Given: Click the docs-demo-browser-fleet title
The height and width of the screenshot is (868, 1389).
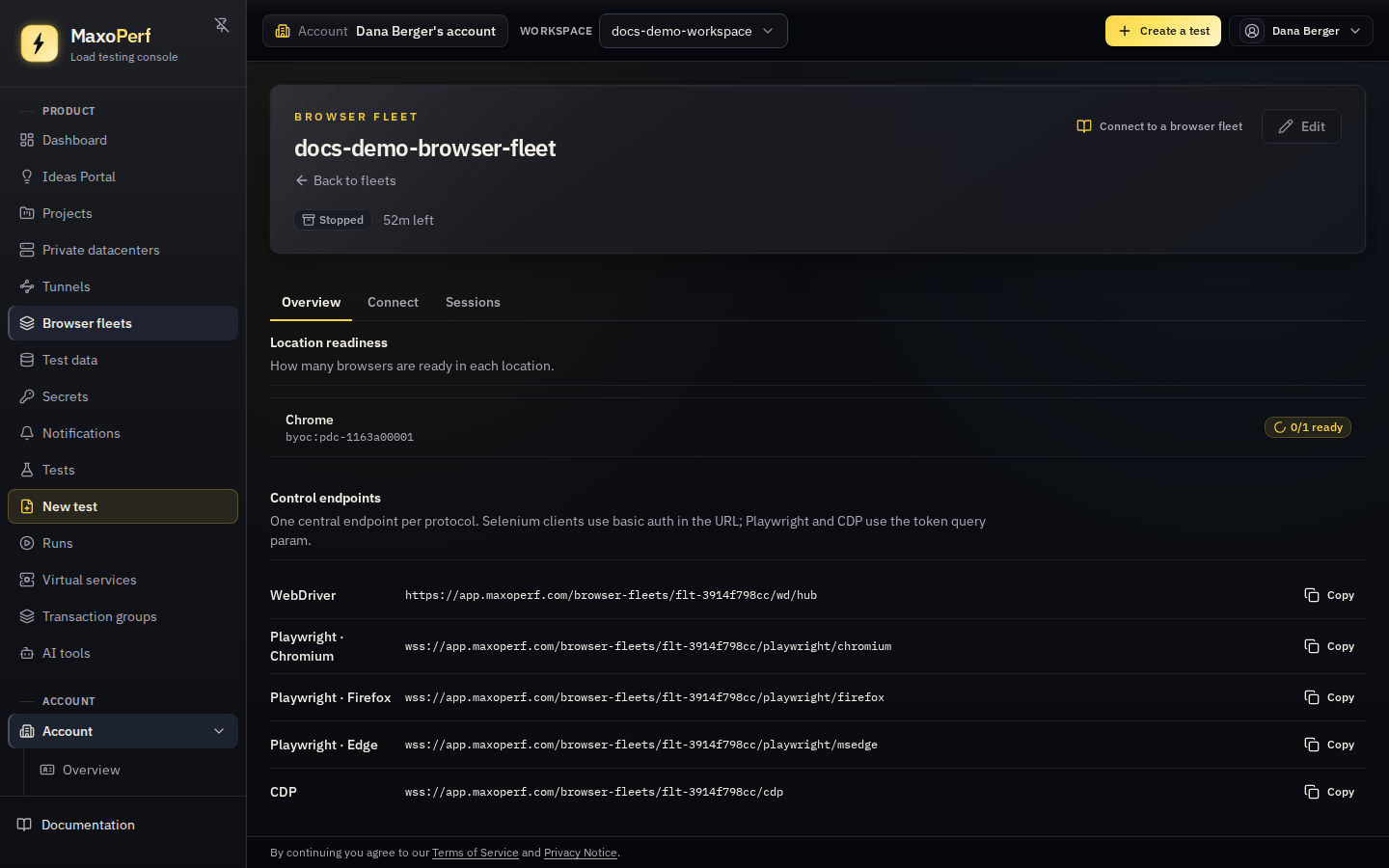Looking at the screenshot, I should (425, 148).
